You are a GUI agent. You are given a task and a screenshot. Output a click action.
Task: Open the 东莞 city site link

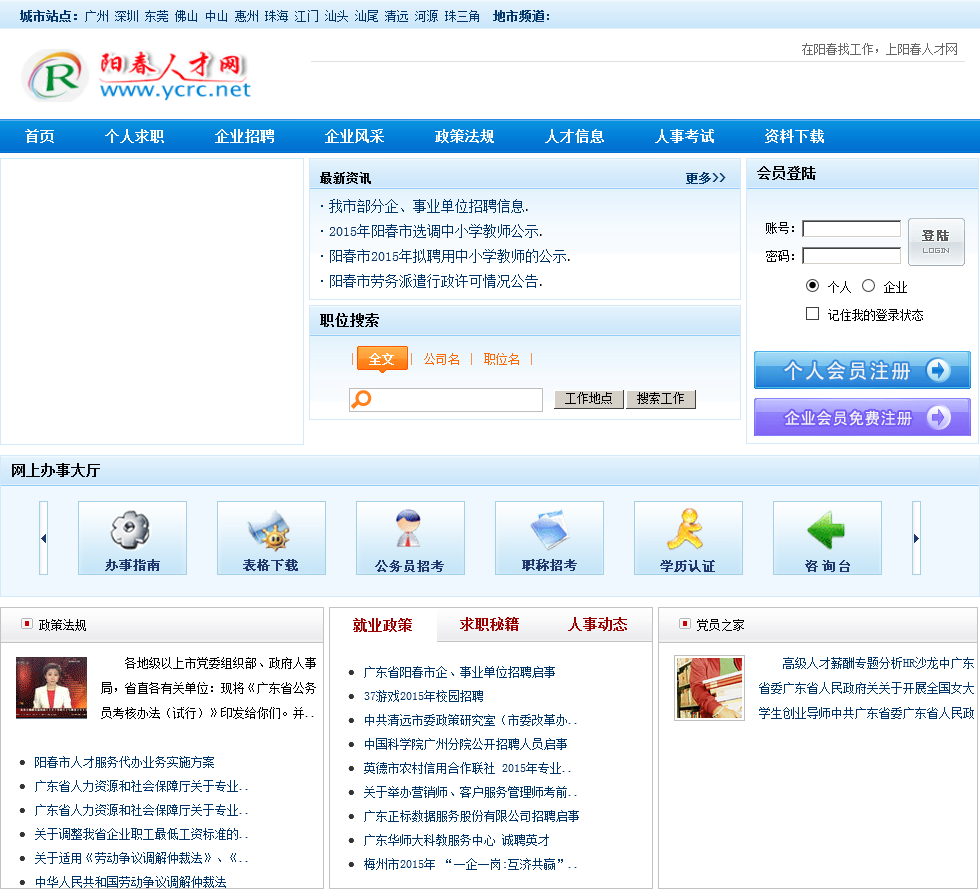(156, 16)
